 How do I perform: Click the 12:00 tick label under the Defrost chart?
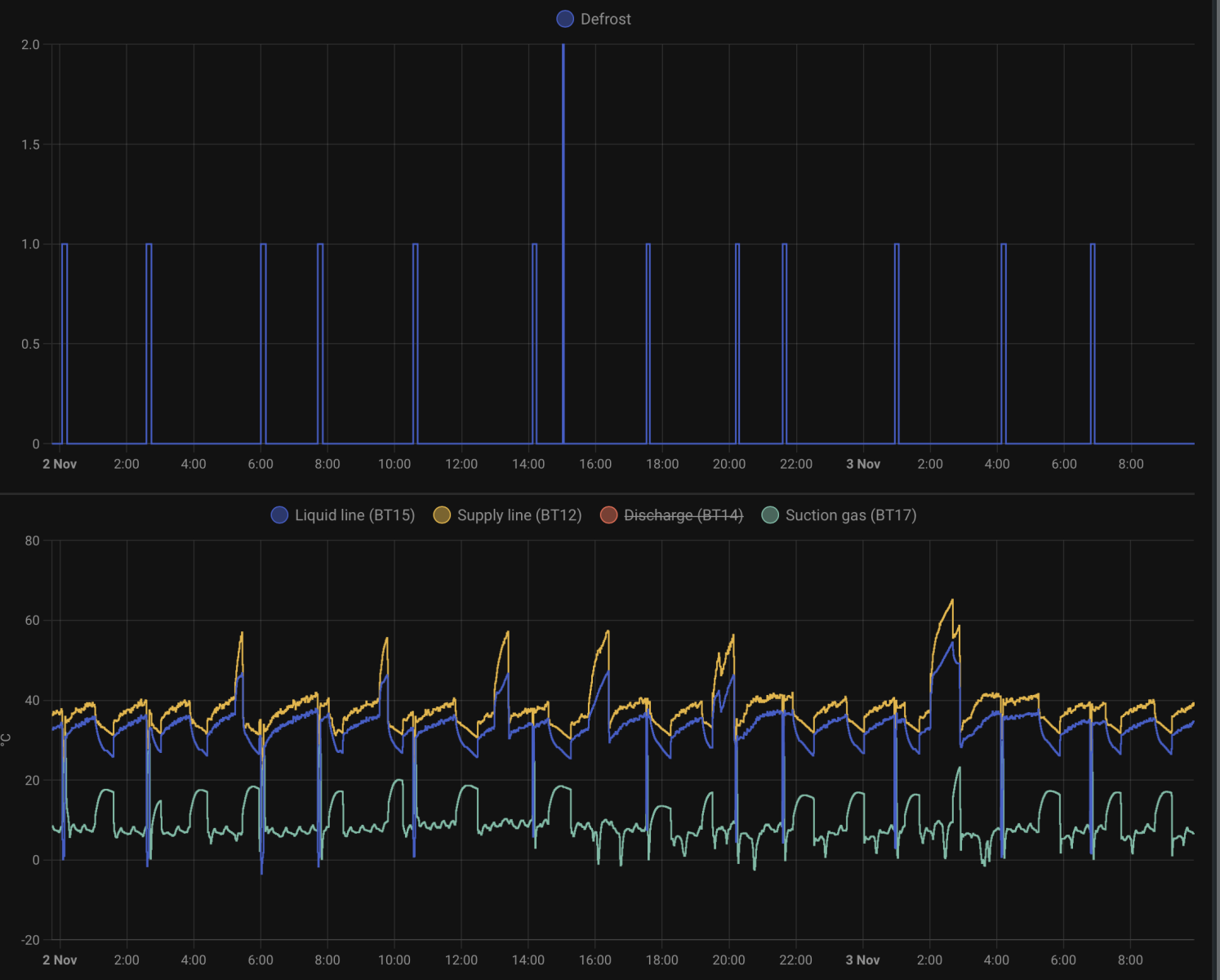[461, 464]
